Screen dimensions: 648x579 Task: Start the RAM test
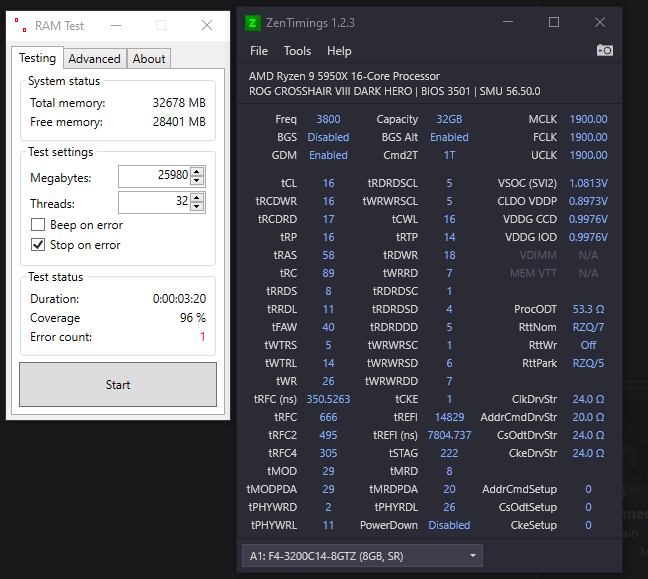tap(118, 385)
